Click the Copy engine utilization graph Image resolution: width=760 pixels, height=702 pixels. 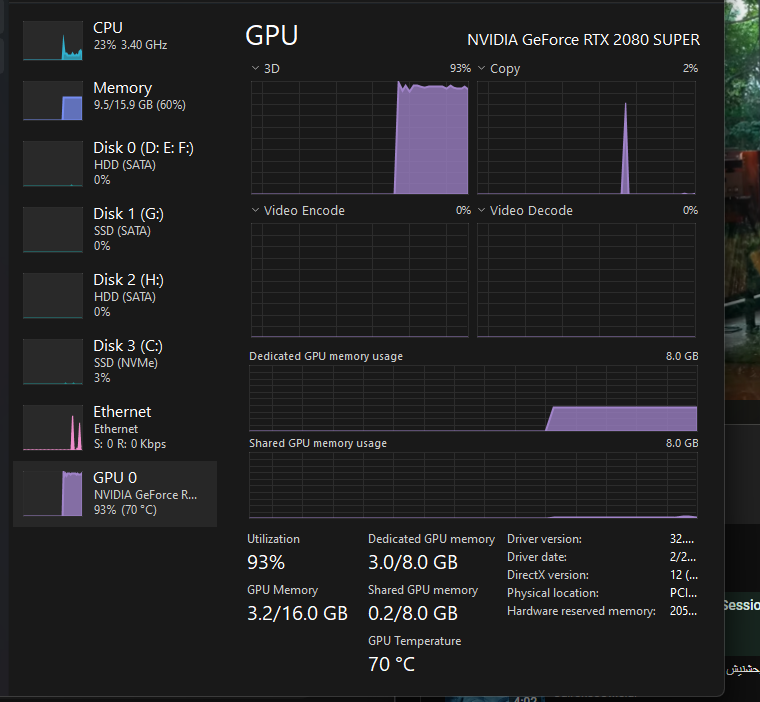point(586,138)
